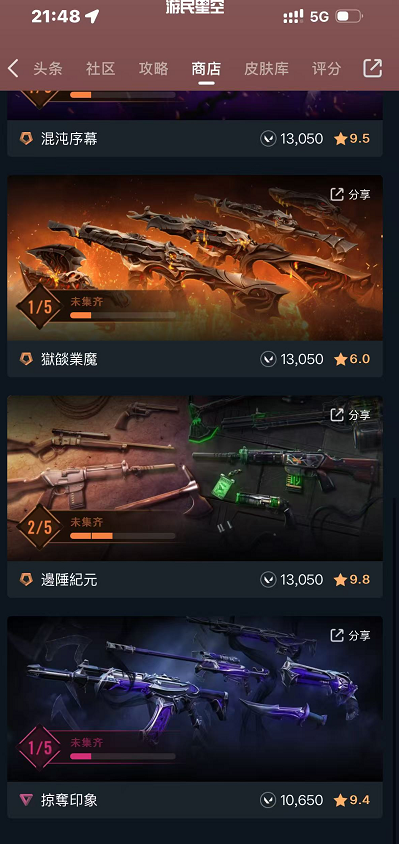Open the 獄燄業魔 bundle name link
The image size is (405, 844).
coord(69,360)
